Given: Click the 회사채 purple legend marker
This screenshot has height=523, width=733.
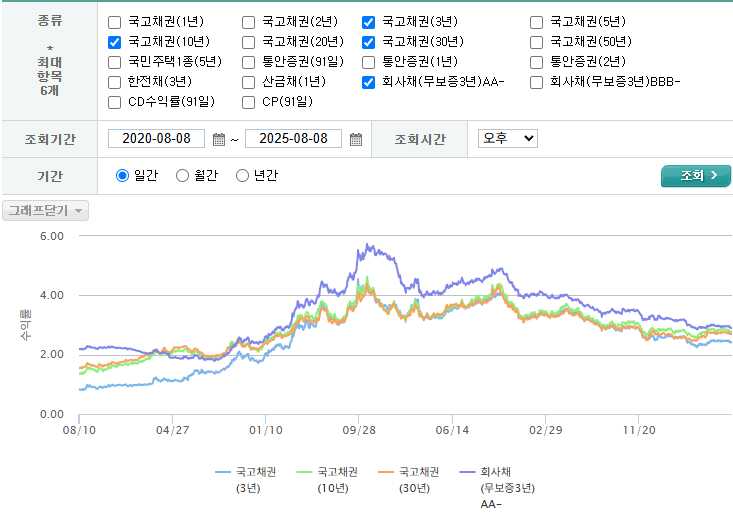Looking at the screenshot, I should [x=466, y=471].
